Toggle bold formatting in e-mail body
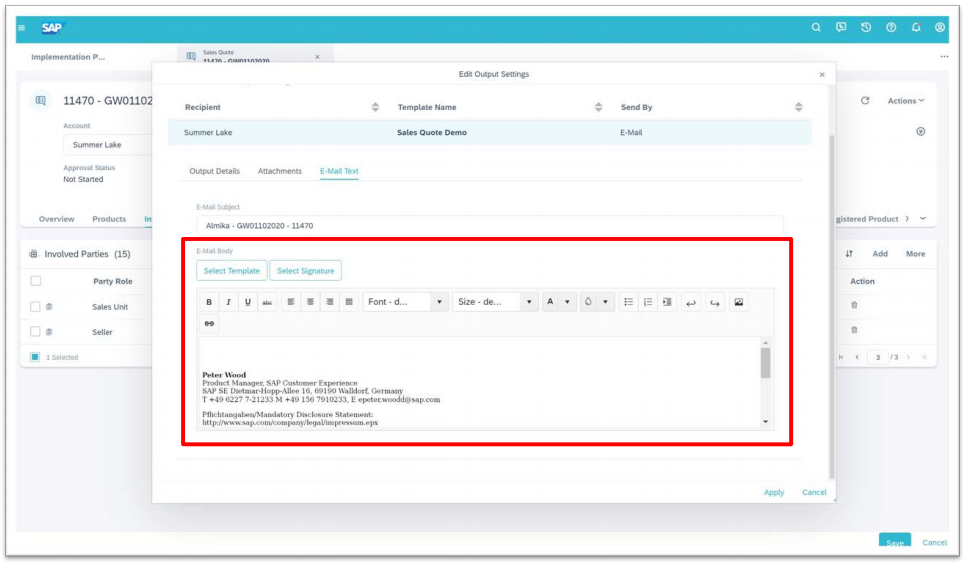This screenshot has height=569, width=963. pyautogui.click(x=209, y=302)
